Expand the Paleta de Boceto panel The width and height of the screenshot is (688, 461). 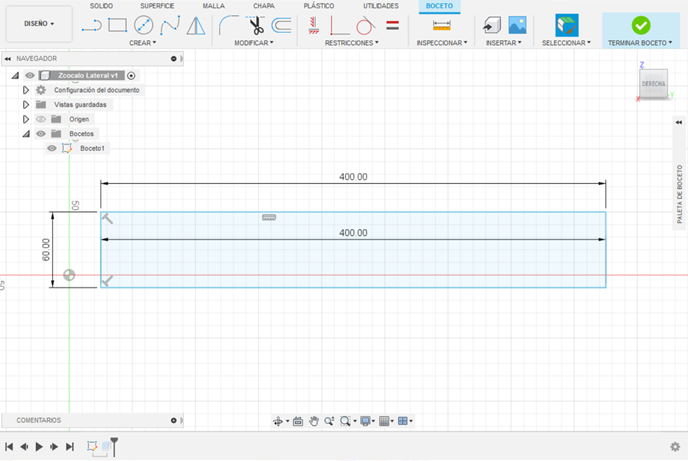pyautogui.click(x=679, y=122)
